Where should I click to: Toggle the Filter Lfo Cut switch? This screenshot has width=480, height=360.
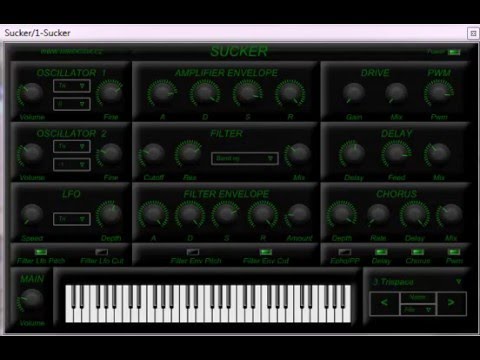102,252
